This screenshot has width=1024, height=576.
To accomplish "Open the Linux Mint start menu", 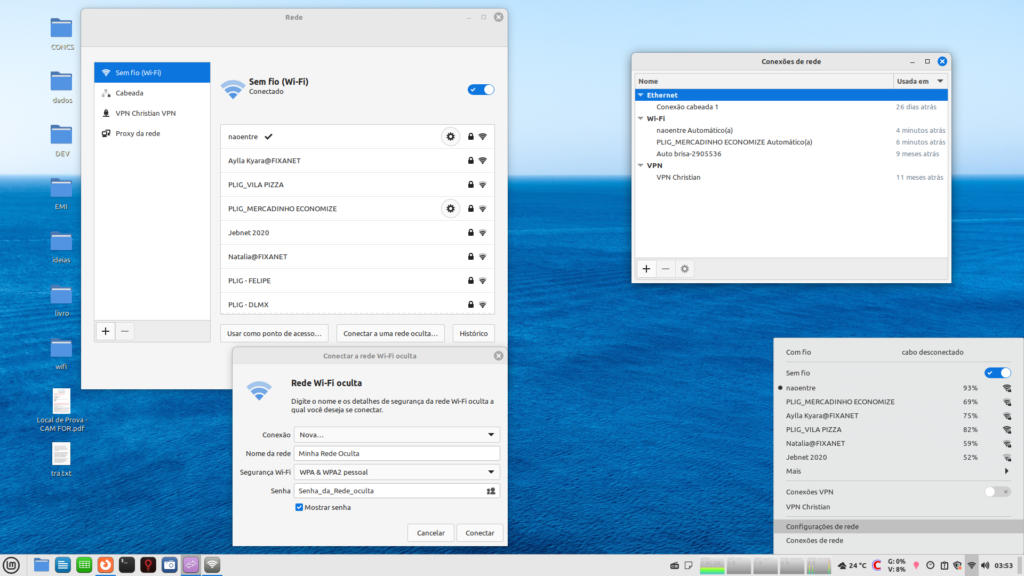I will coord(12,565).
